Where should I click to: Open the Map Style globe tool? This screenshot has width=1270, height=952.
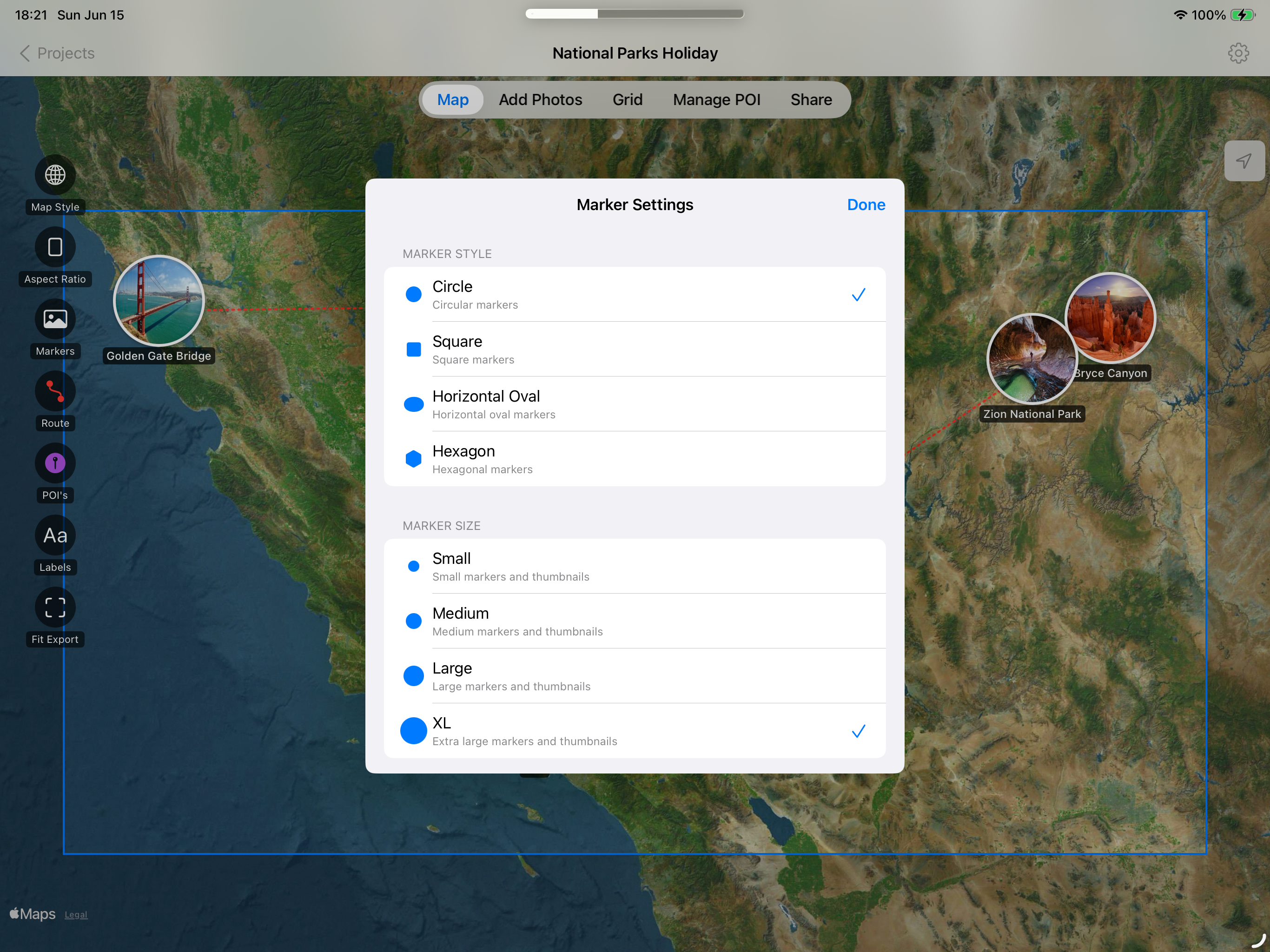click(55, 175)
